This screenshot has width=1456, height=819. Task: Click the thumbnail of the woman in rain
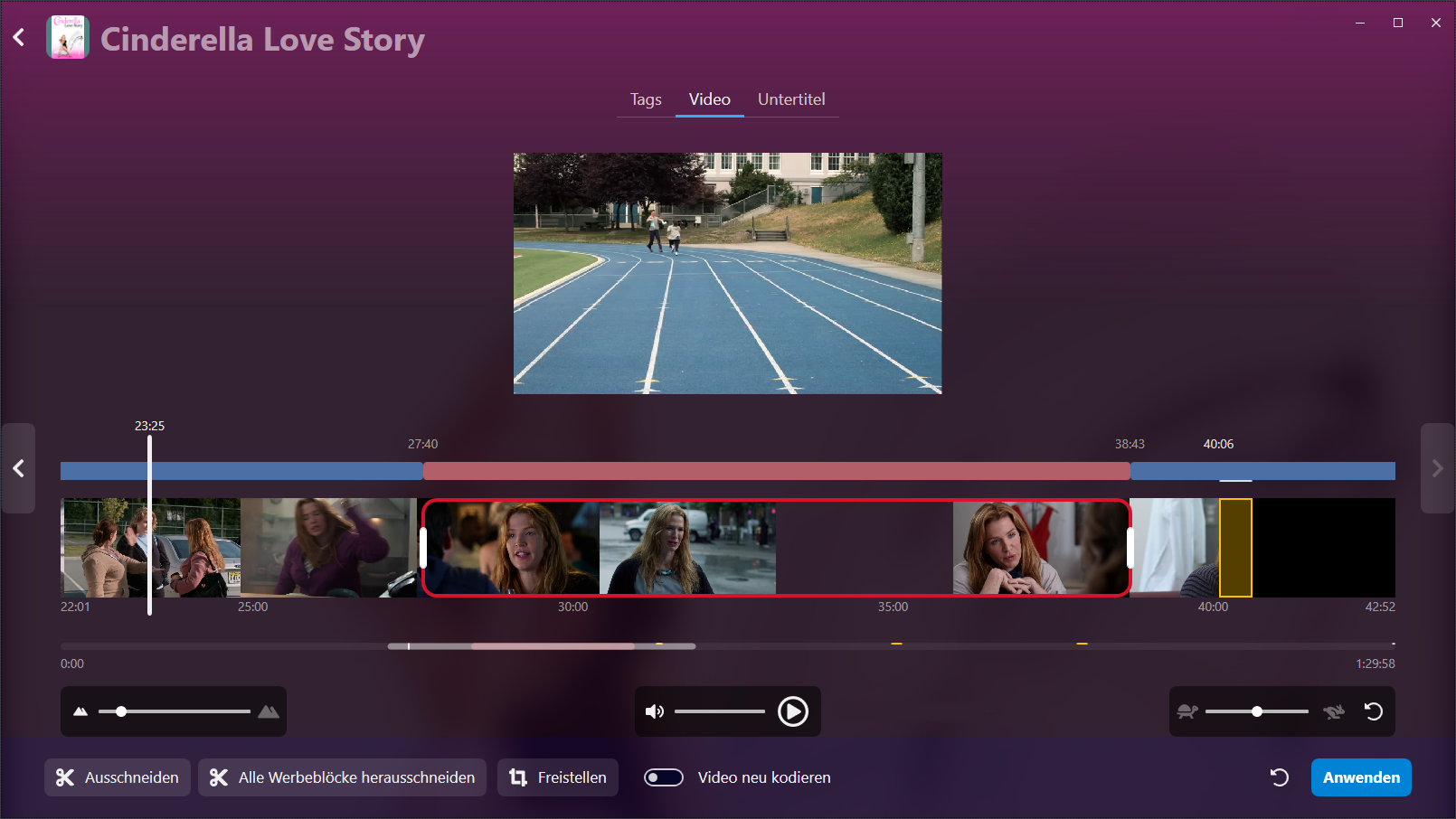point(687,548)
